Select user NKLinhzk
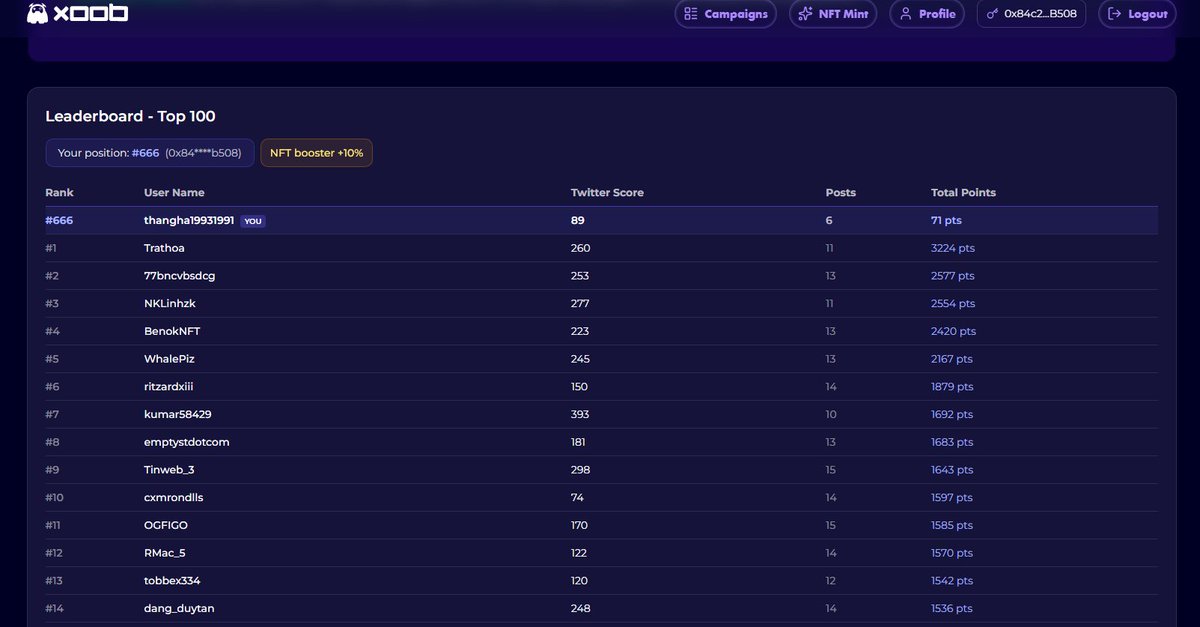 click(171, 303)
